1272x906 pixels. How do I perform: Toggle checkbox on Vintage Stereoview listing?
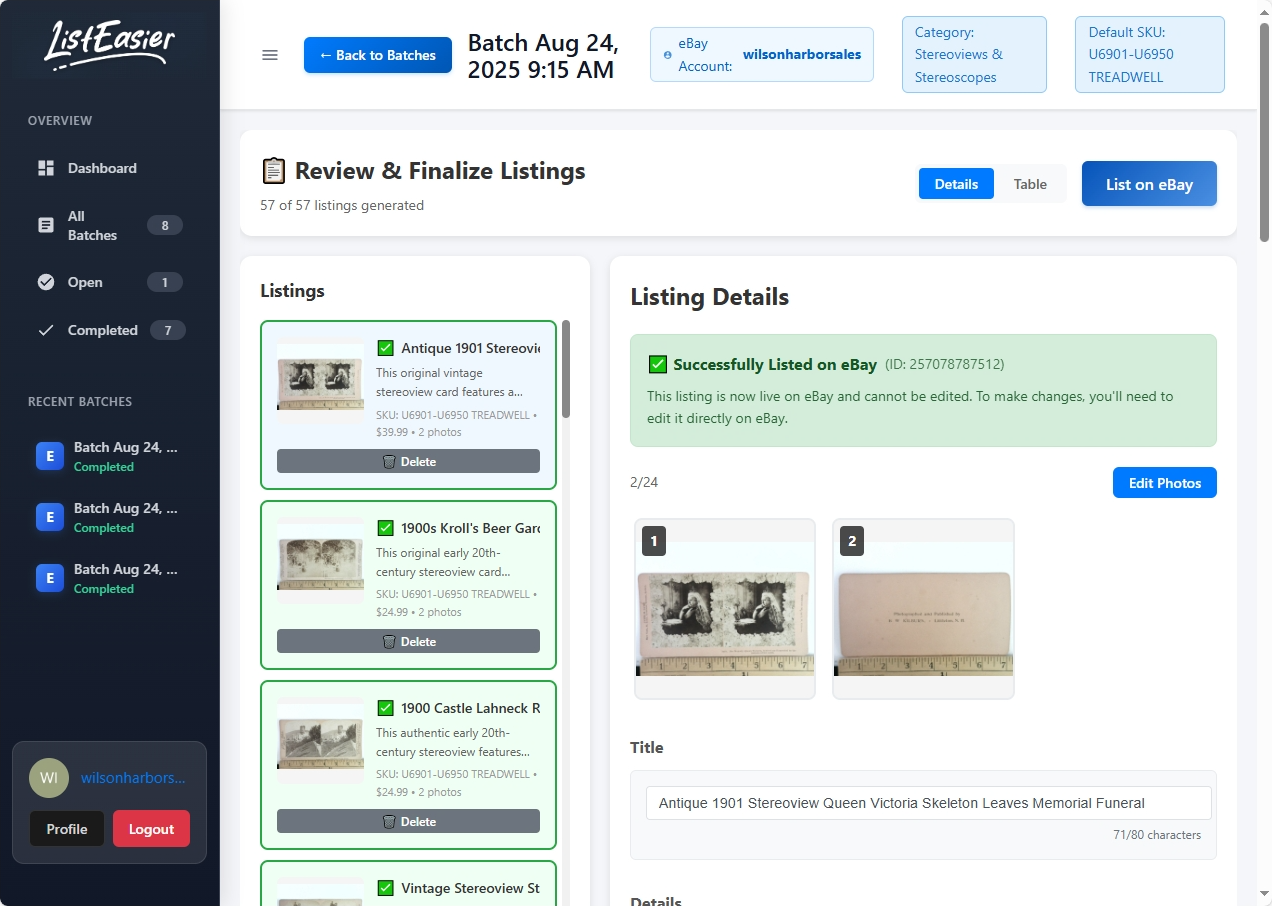coord(385,888)
